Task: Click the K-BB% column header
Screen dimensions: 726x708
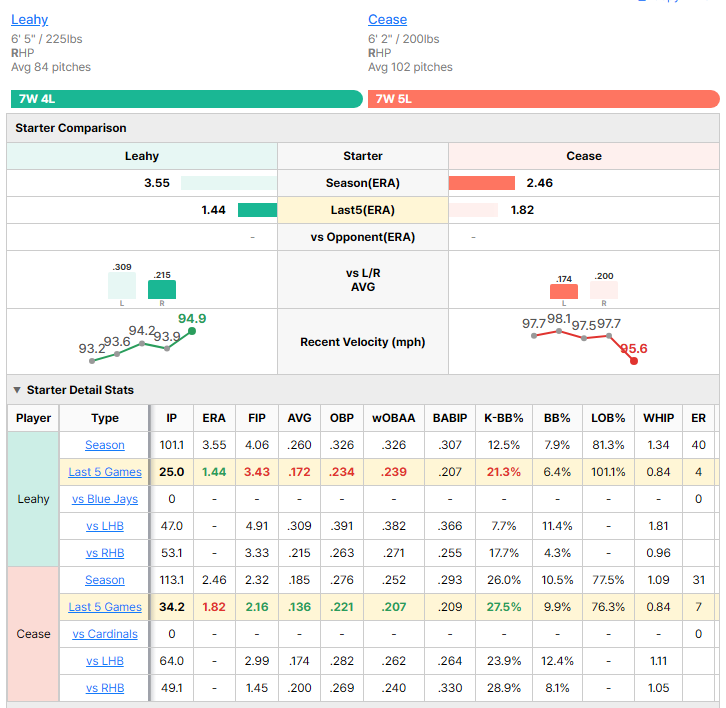Action: tap(504, 418)
